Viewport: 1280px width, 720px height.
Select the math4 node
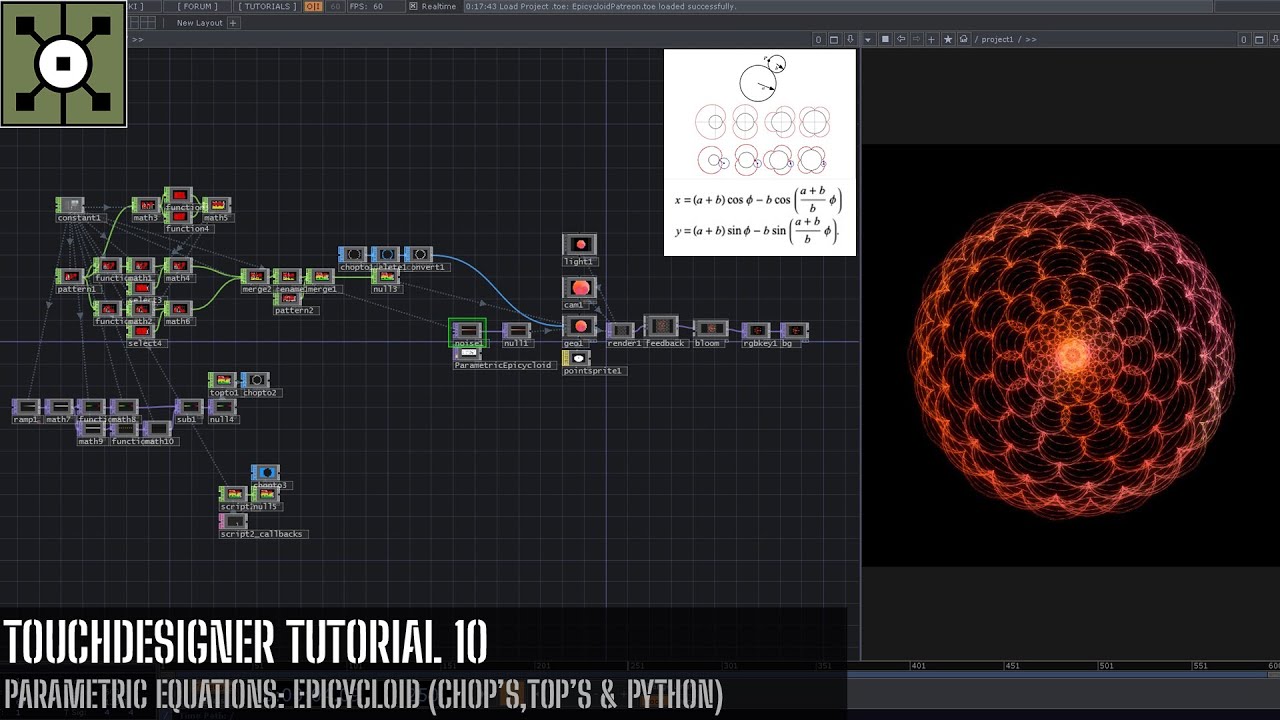(179, 265)
